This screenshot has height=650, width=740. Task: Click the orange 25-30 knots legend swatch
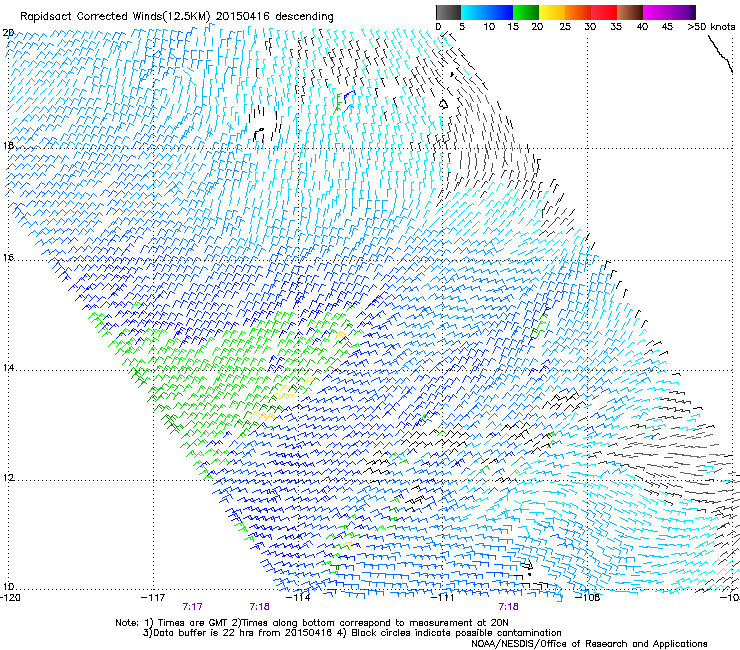point(578,12)
